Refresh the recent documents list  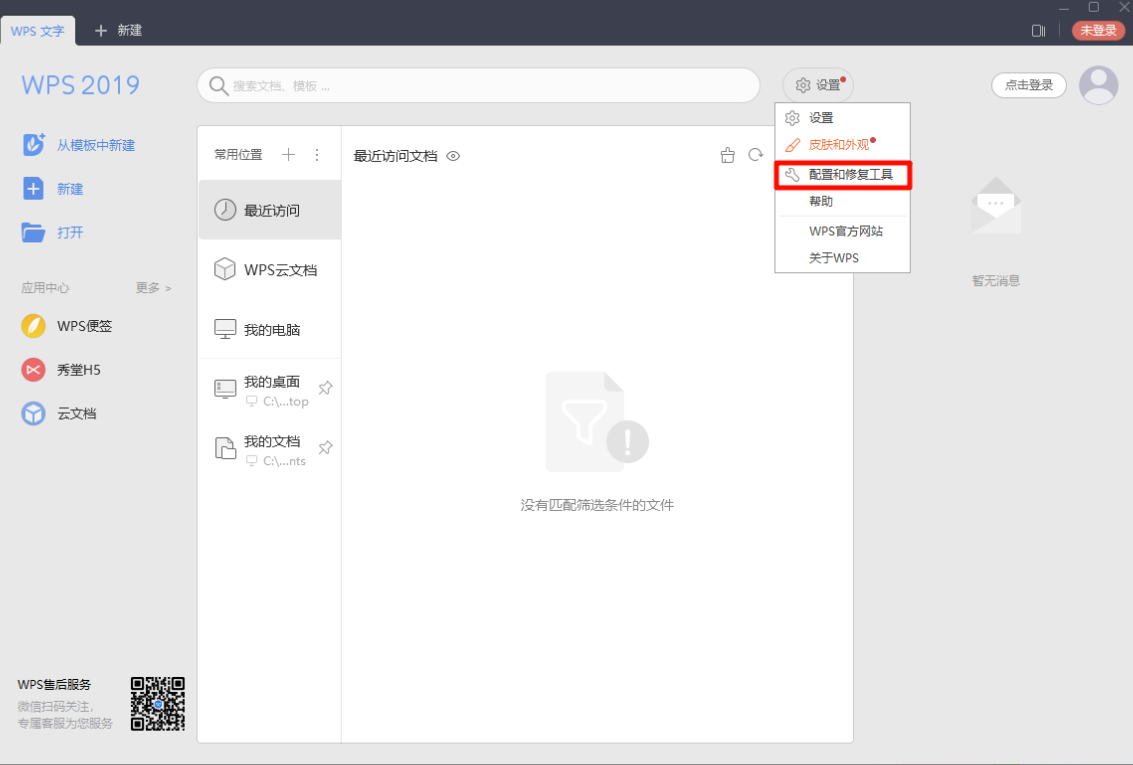(x=756, y=155)
